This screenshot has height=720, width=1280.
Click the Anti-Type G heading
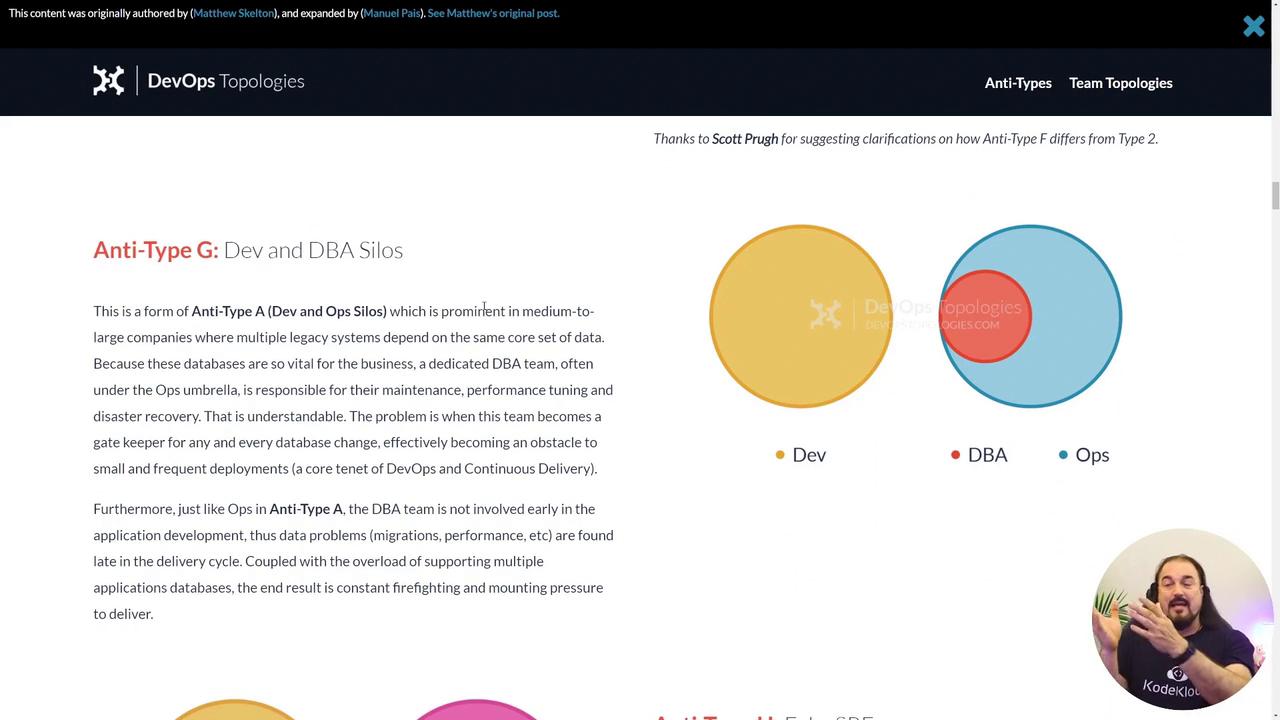click(248, 250)
